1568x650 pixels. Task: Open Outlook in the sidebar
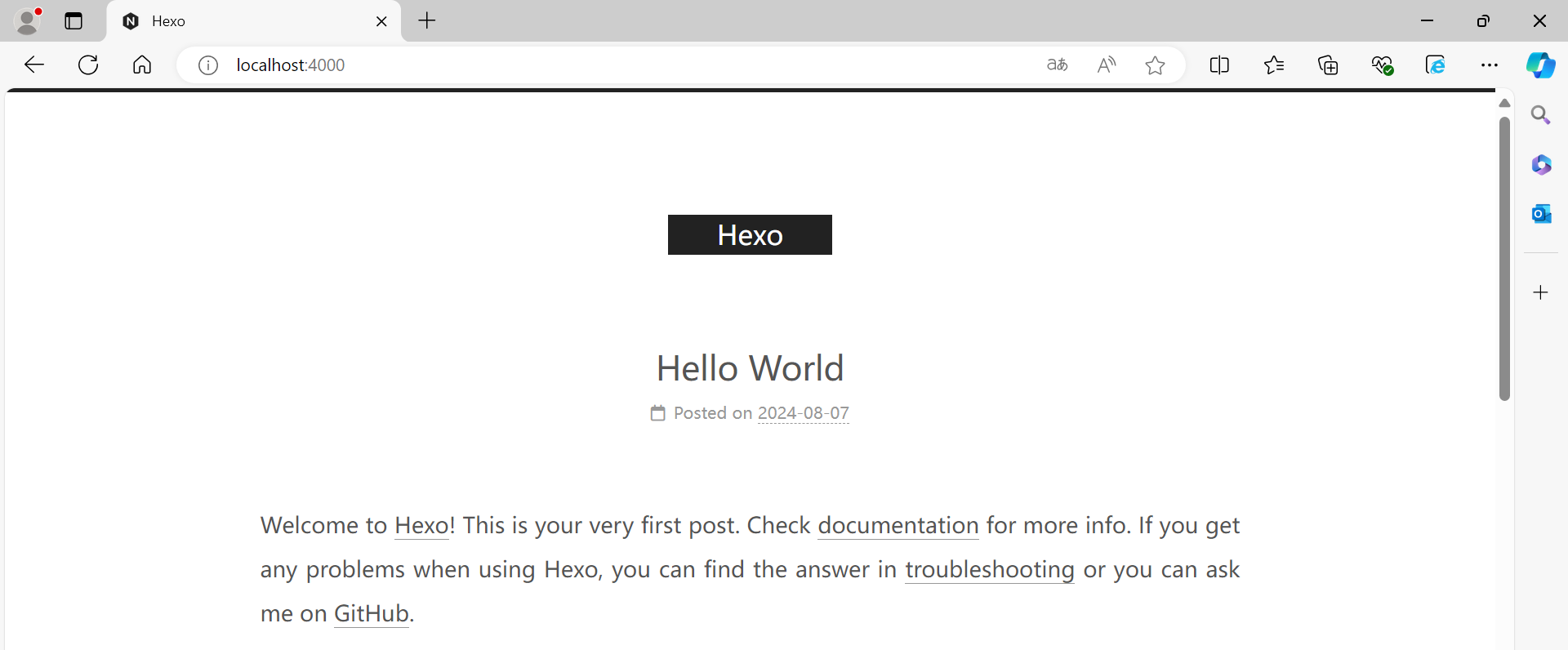[x=1541, y=214]
